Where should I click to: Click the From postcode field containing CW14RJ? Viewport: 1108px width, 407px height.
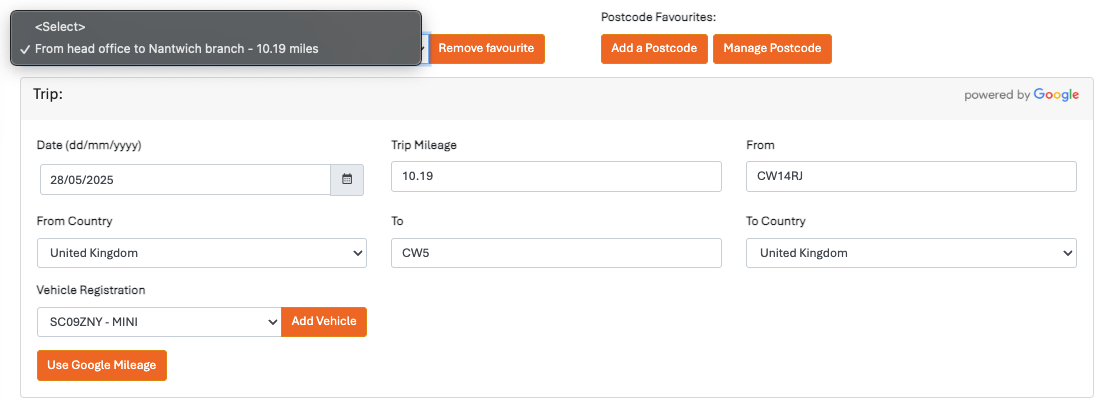pyautogui.click(x=910, y=177)
